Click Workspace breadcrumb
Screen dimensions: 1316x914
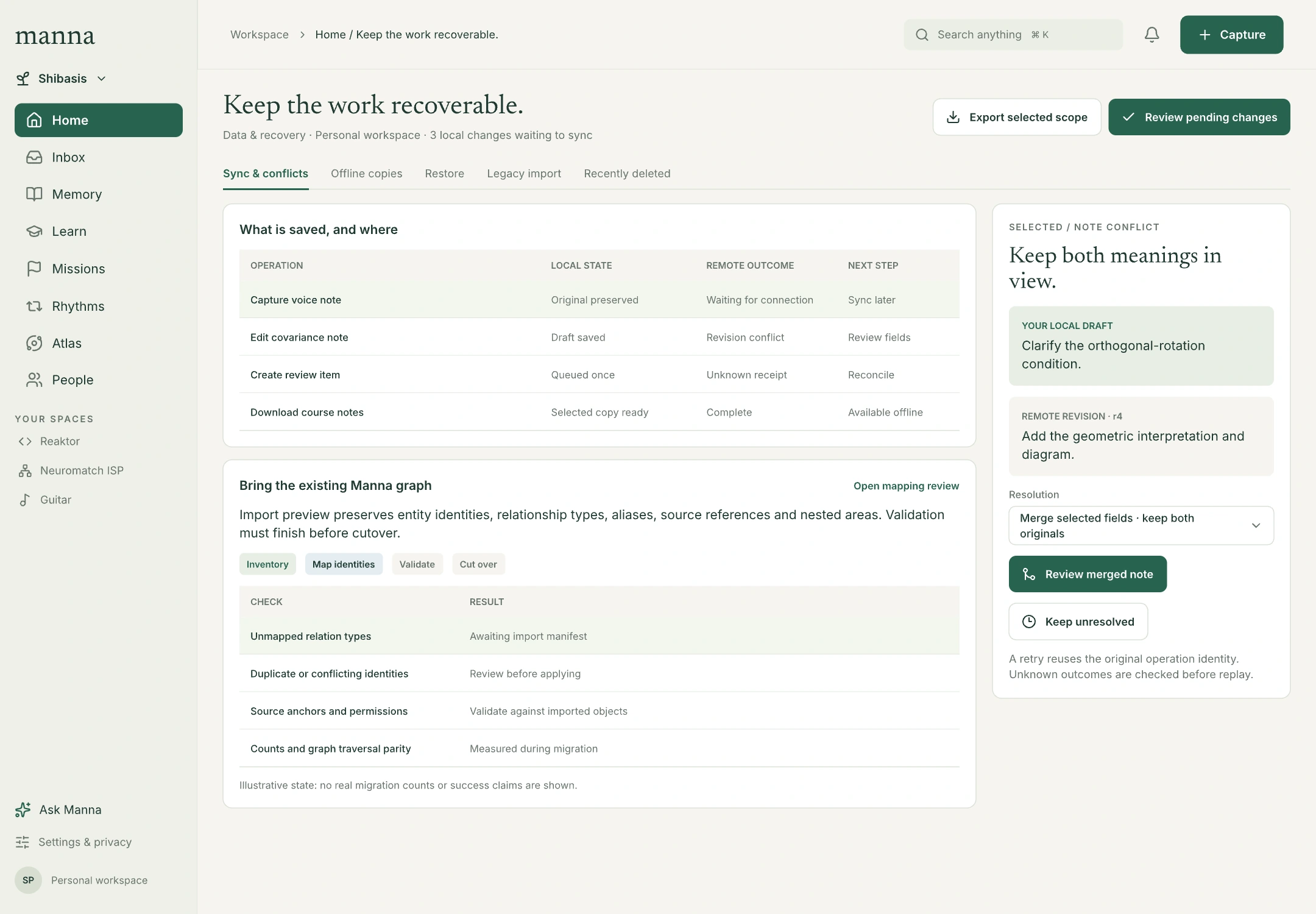tap(260, 35)
